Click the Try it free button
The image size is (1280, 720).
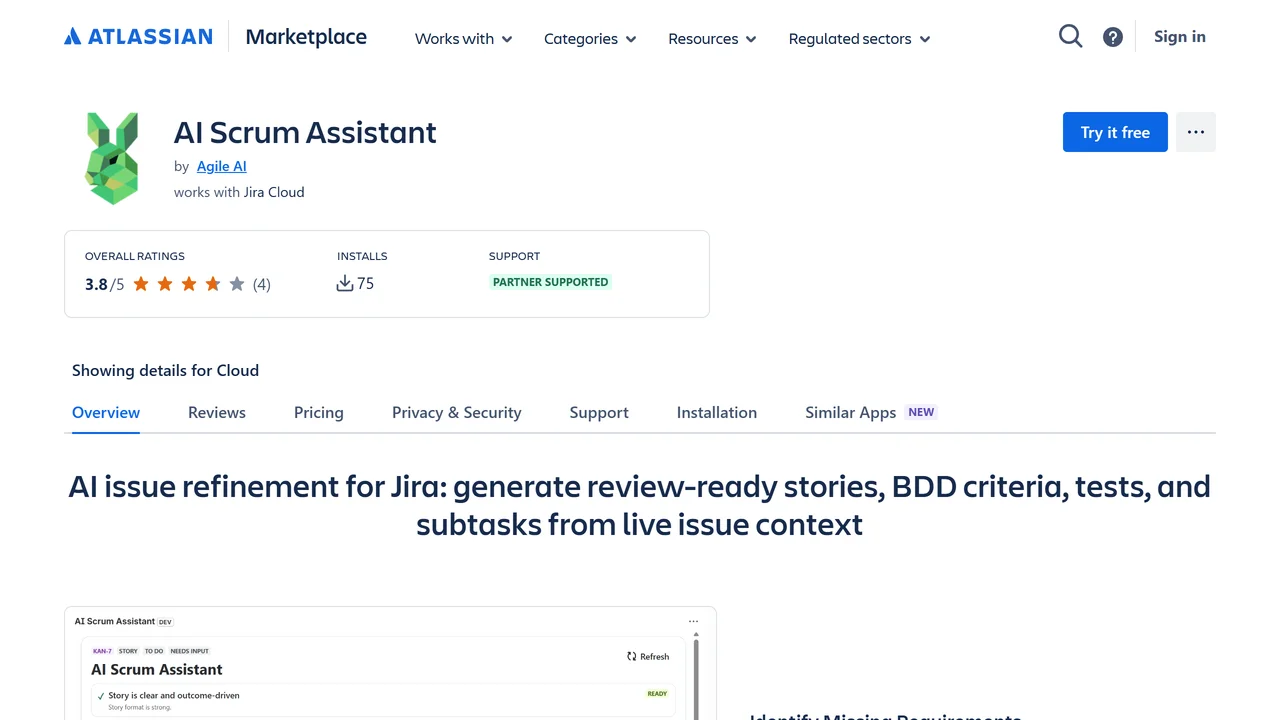pos(1115,132)
